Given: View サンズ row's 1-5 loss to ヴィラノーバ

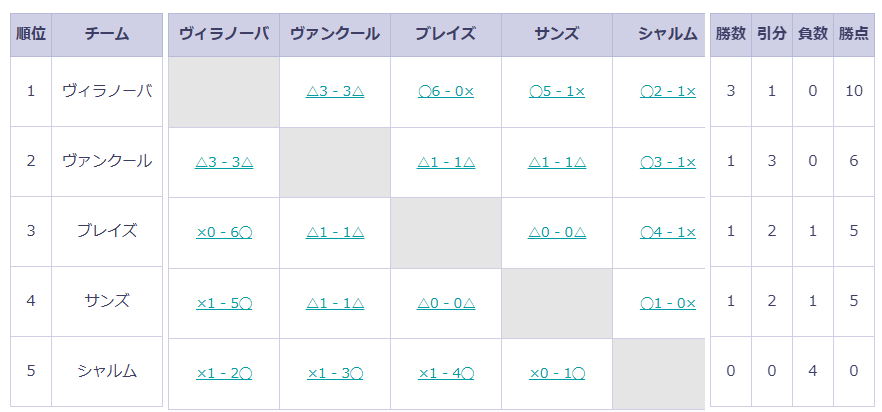Looking at the screenshot, I should [224, 302].
